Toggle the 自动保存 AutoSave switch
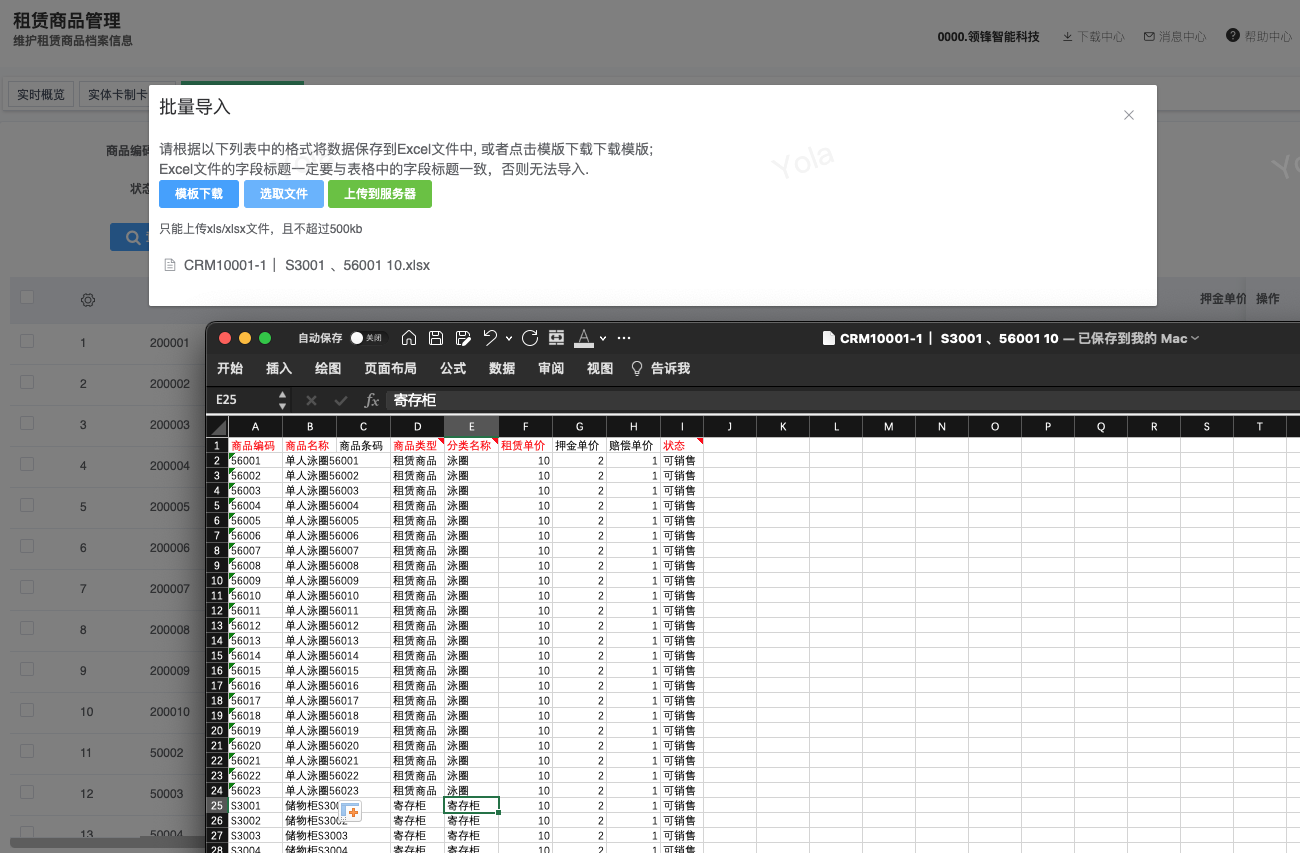Image resolution: width=1300 pixels, height=853 pixels. tap(366, 338)
